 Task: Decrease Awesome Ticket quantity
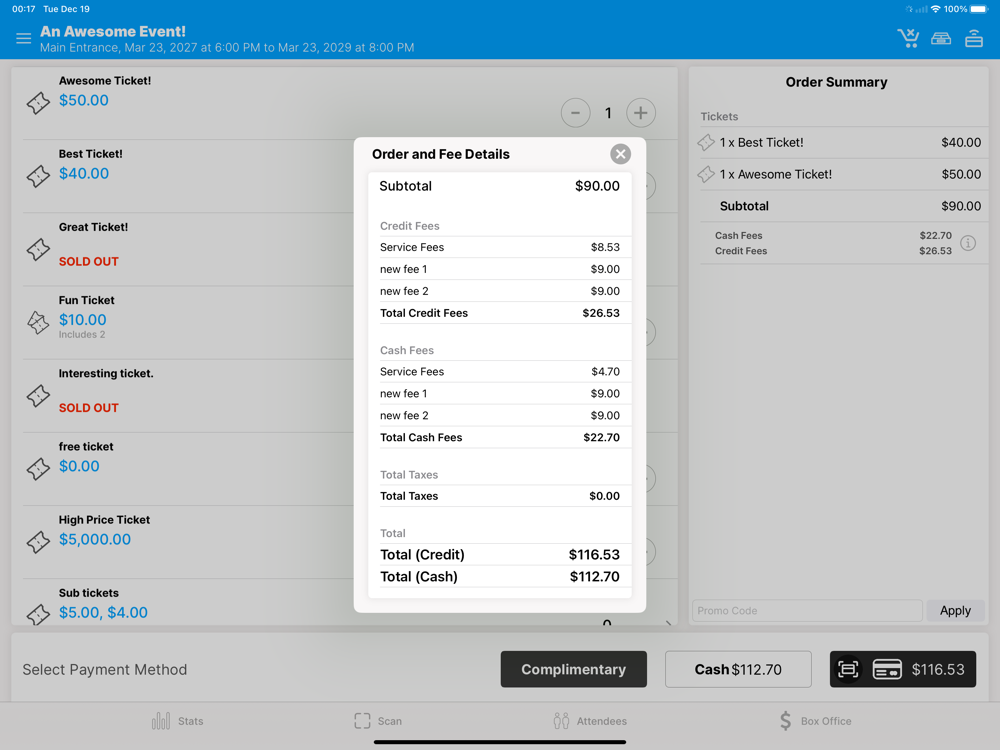click(x=575, y=113)
